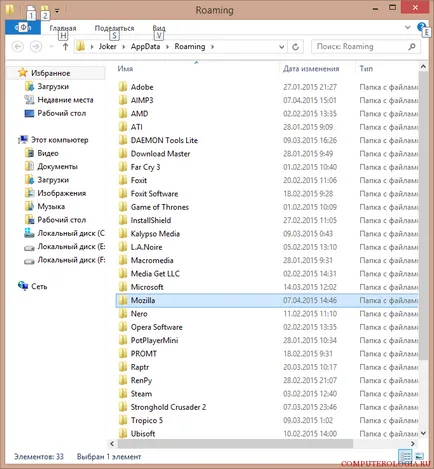Image resolution: width=434 pixels, height=469 pixels.
Task: Expand the ribbon with the chevron
Action: coord(408,27)
